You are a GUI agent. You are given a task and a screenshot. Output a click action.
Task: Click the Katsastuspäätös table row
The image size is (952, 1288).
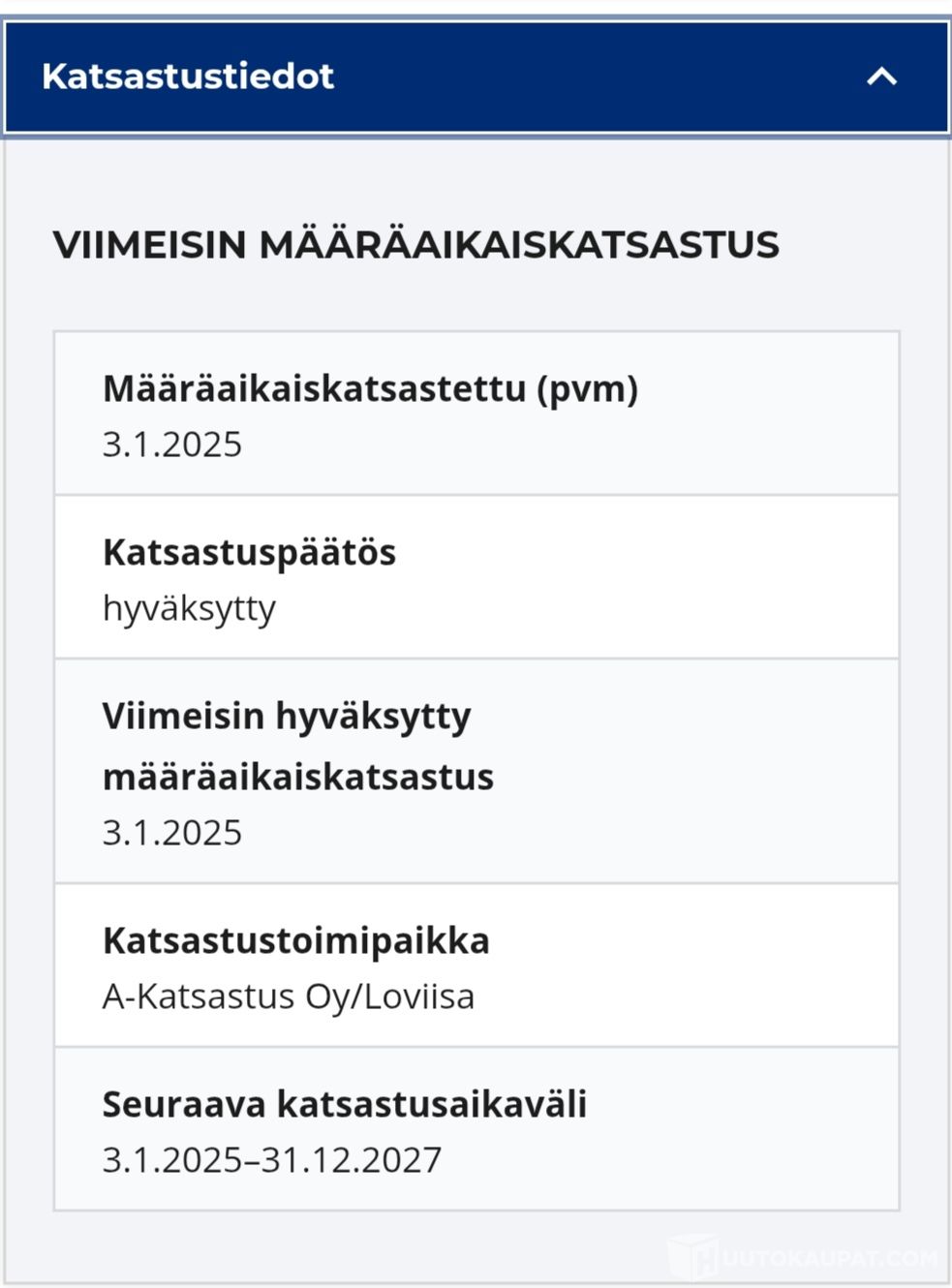[476, 577]
